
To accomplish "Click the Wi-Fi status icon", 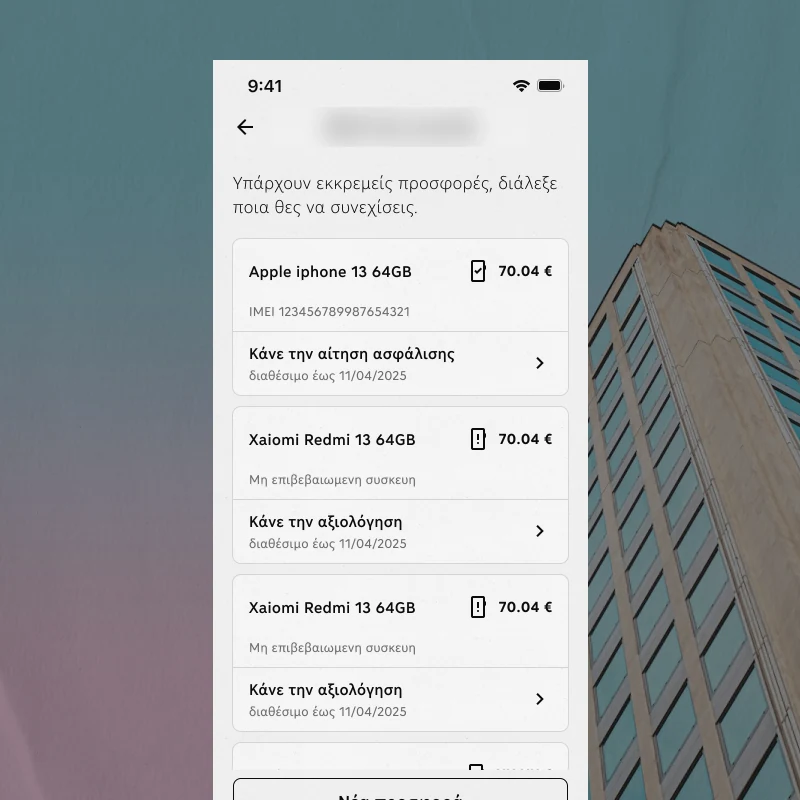I will (521, 86).
